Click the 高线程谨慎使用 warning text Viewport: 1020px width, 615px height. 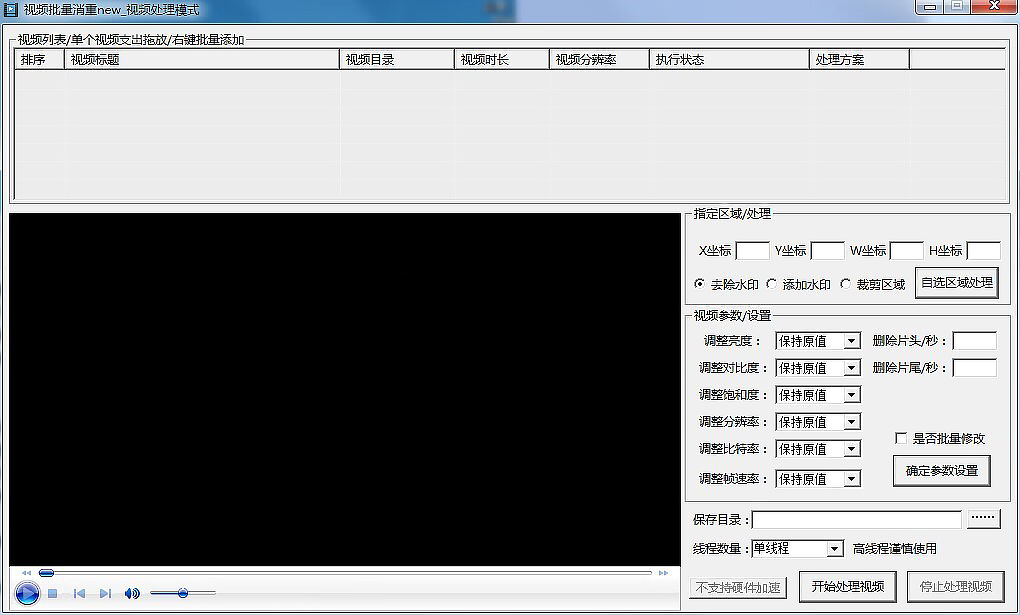(x=894, y=549)
